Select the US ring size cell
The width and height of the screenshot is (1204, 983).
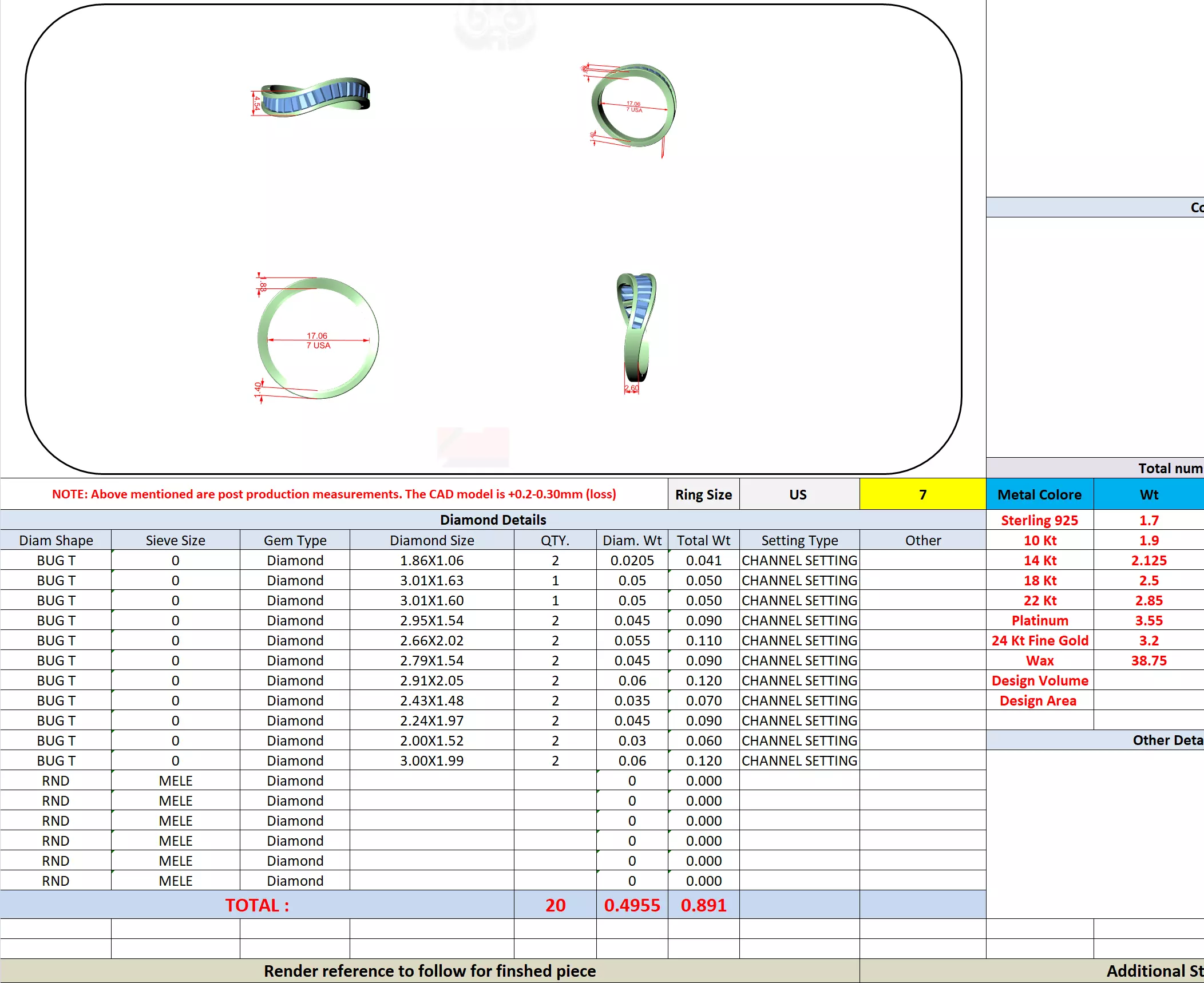pyautogui.click(x=798, y=494)
